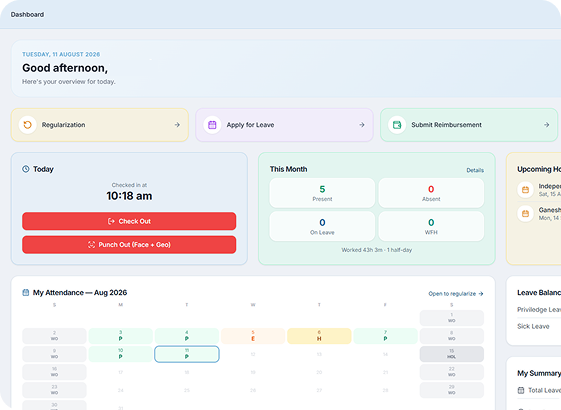Select day 23 week-off cell
Screen dimensions: 561x410
(x=54, y=390)
